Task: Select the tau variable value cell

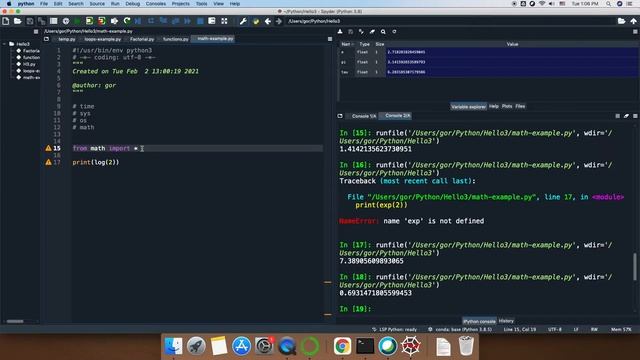Action: 512,72
